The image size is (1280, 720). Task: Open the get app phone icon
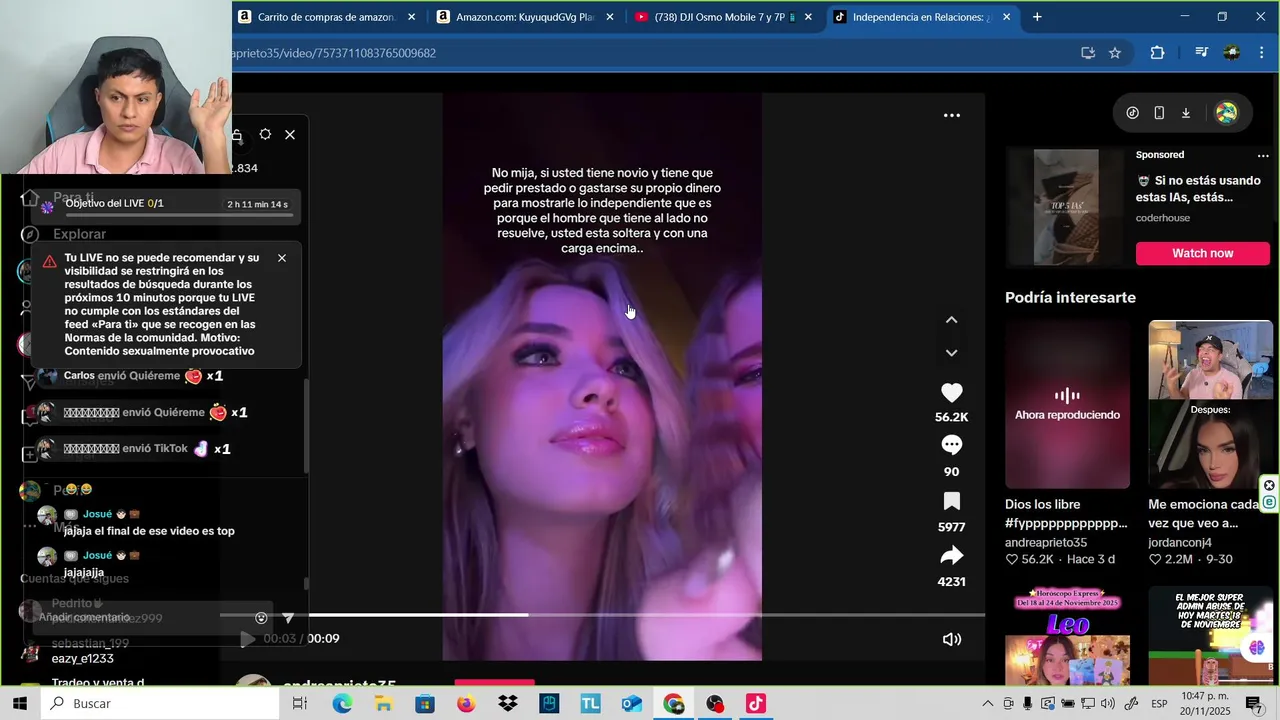pyautogui.click(x=1159, y=113)
